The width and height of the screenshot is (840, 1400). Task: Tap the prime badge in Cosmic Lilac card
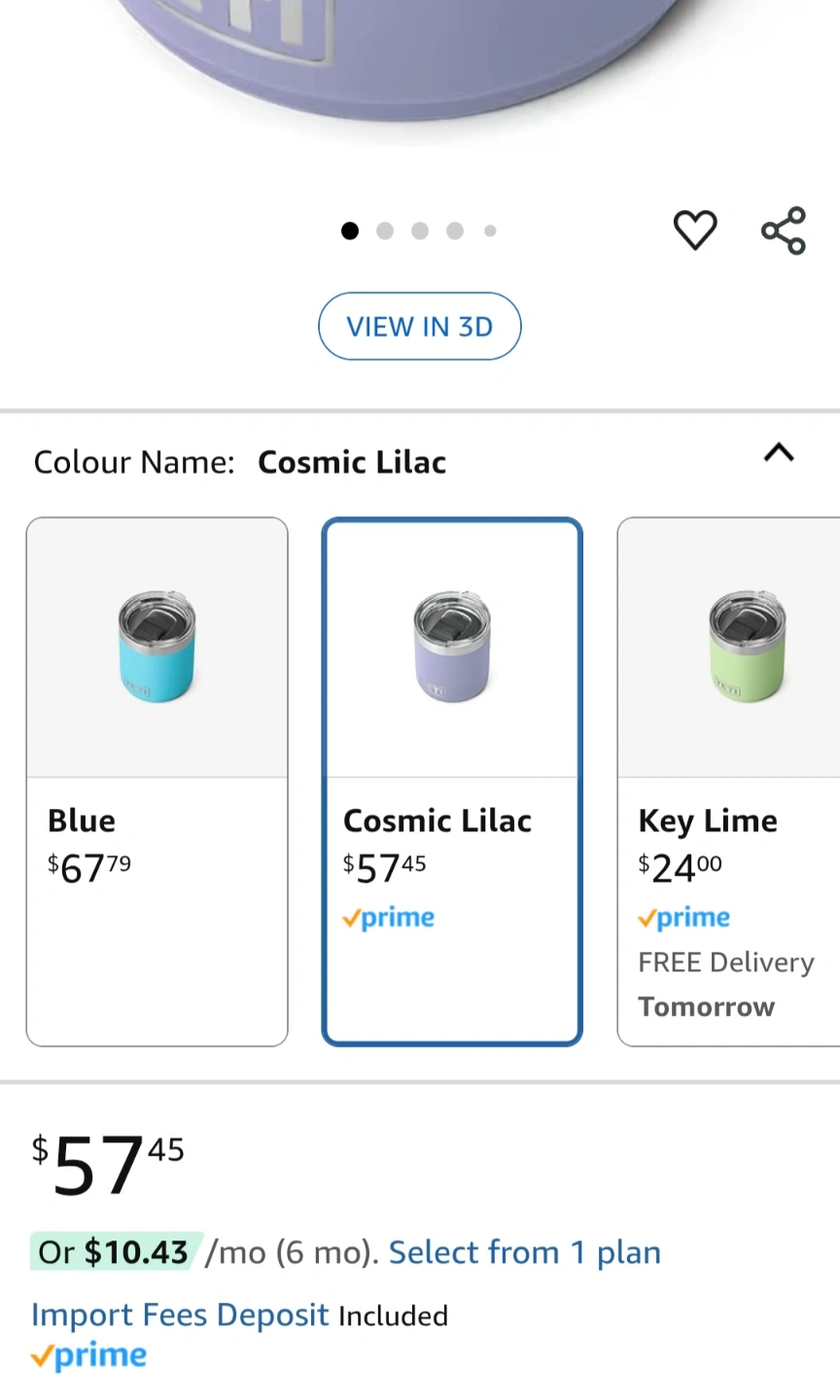point(389,918)
